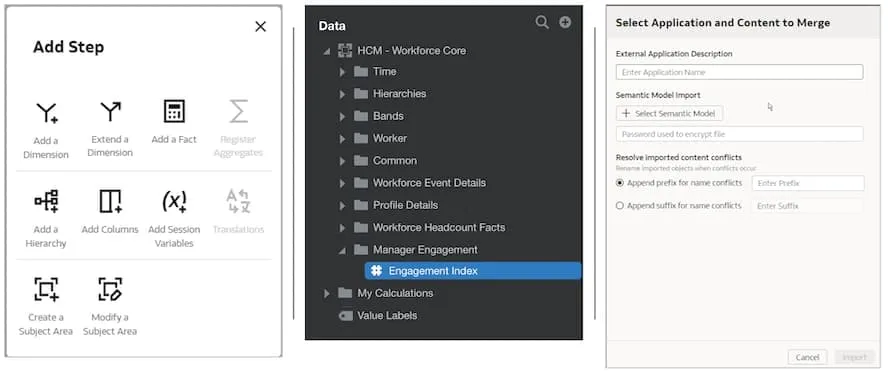Select Append suffix for name conflicts radio button

pyautogui.click(x=620, y=206)
